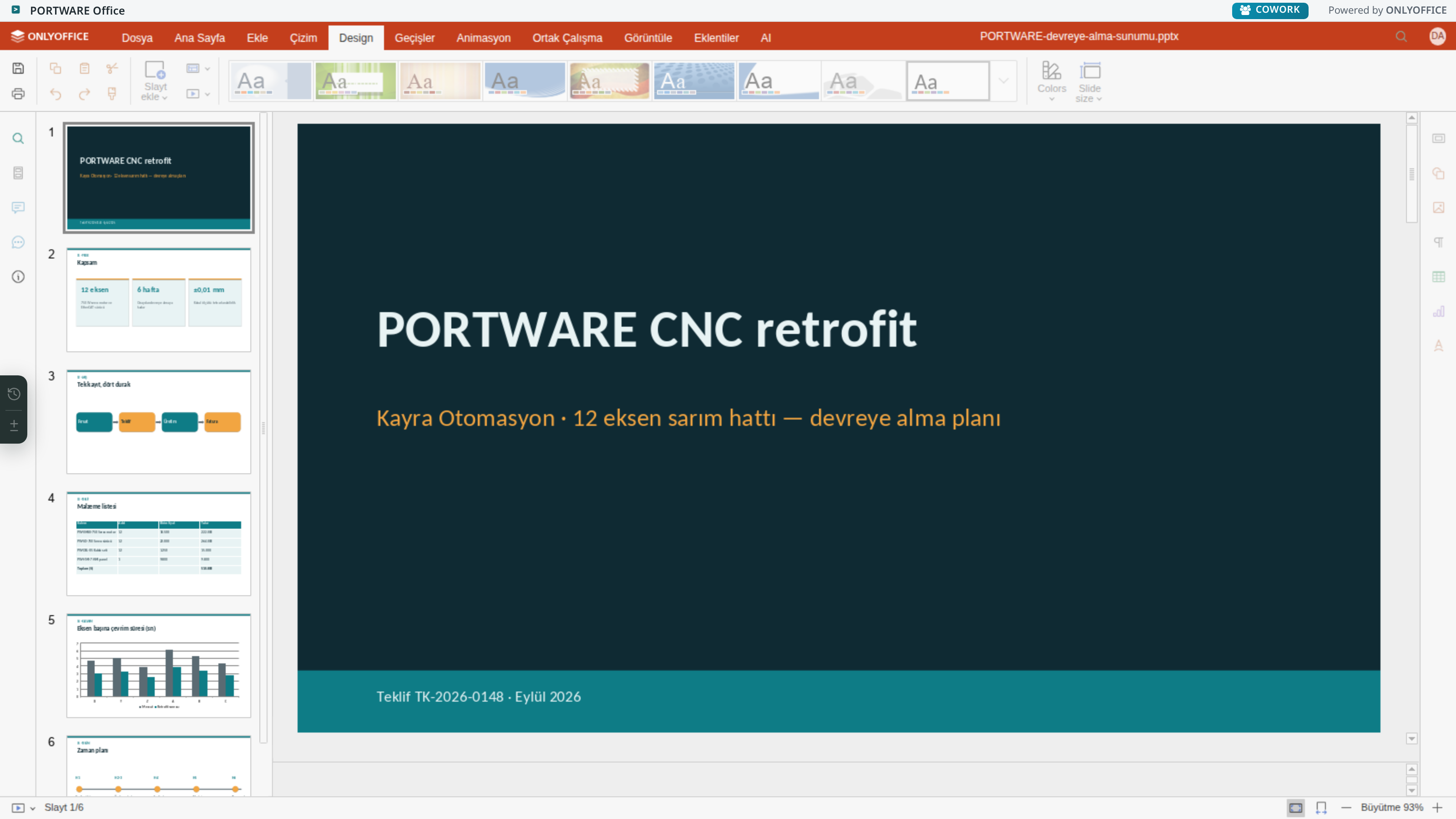Open paragraph settings in right sidebar
The width and height of the screenshot is (1456, 819).
click(1438, 242)
